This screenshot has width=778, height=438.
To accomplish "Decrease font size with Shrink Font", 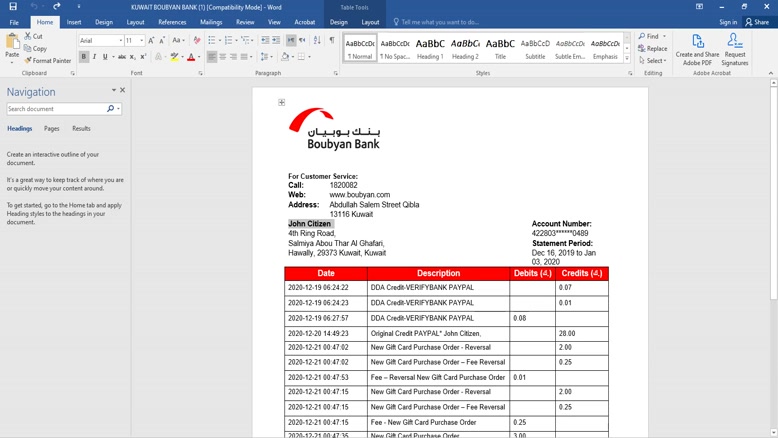I will click(x=162, y=40).
